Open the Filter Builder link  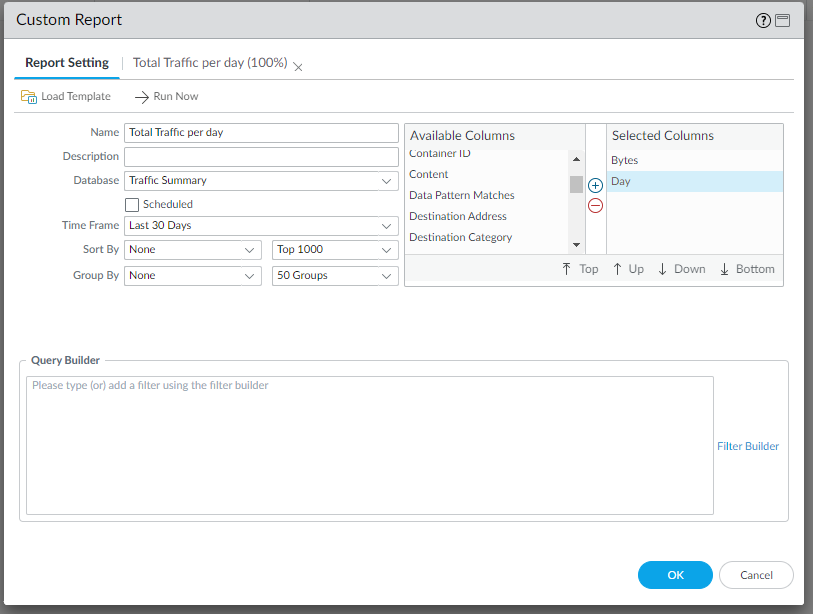pos(747,446)
